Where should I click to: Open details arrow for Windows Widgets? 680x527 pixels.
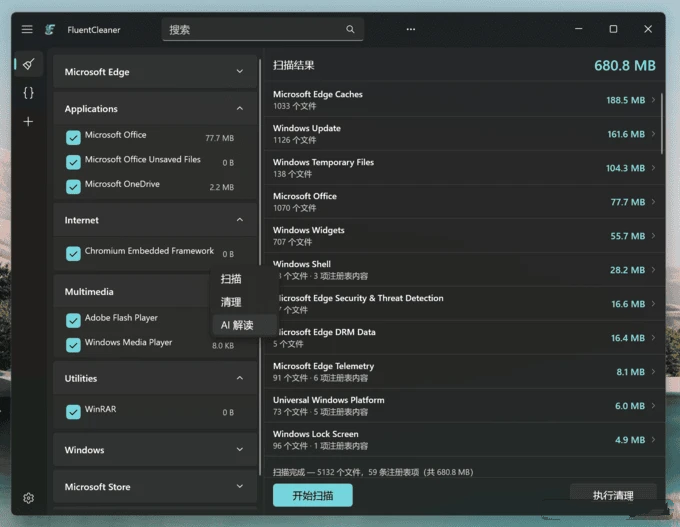[653, 236]
